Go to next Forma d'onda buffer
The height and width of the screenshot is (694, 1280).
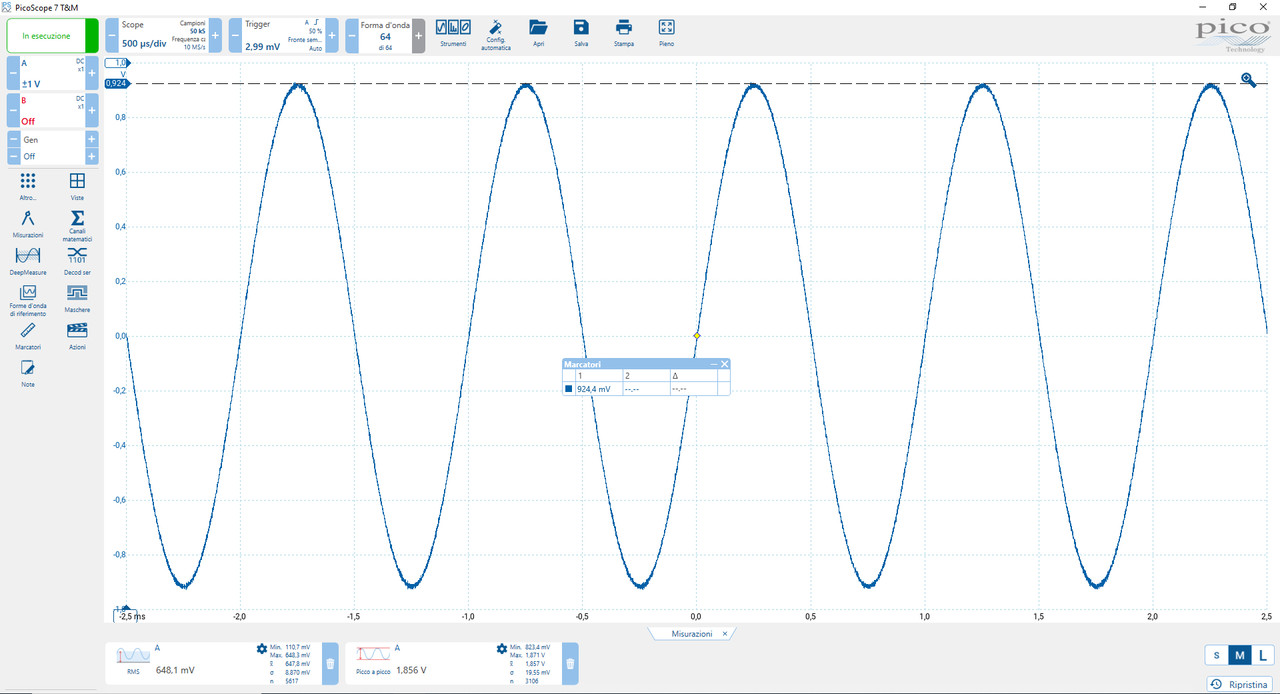tap(418, 36)
